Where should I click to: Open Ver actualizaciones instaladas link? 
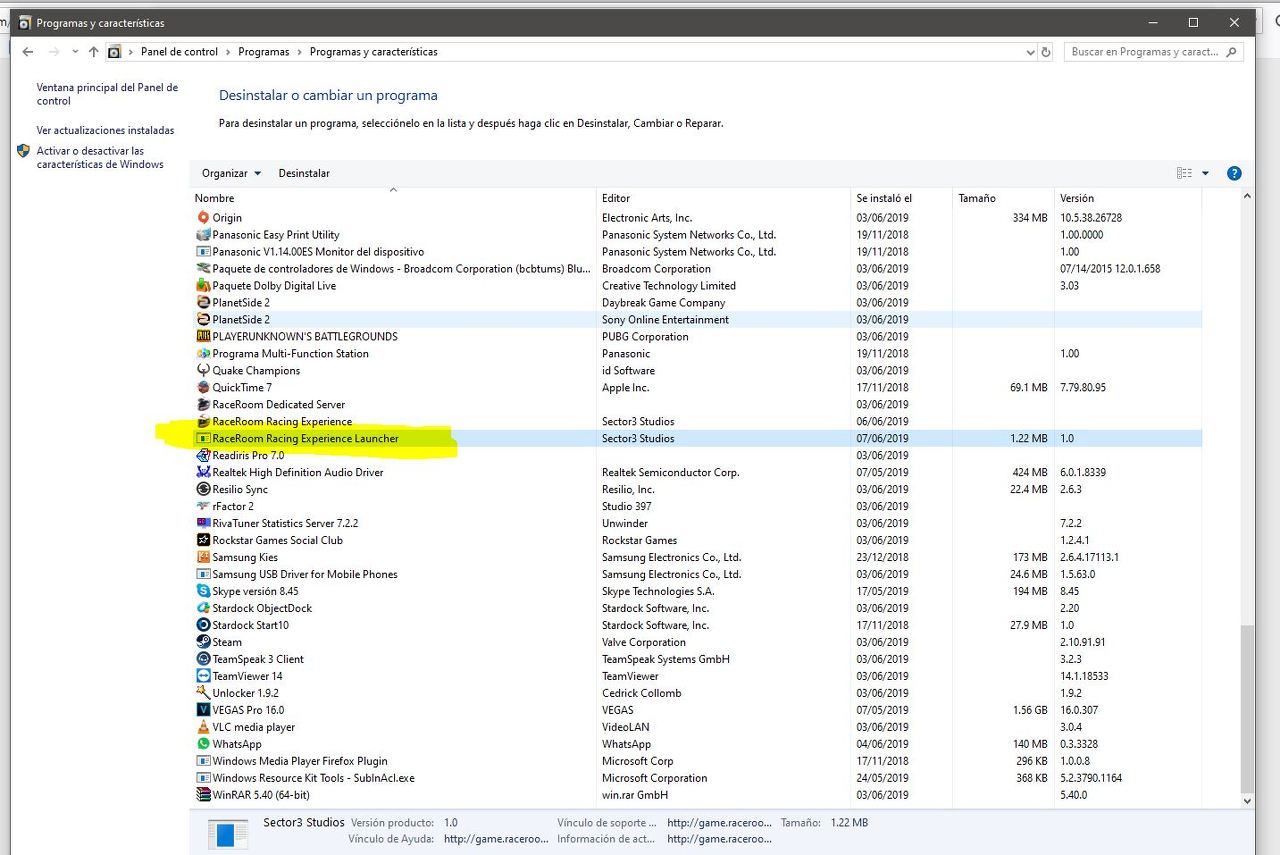click(105, 130)
